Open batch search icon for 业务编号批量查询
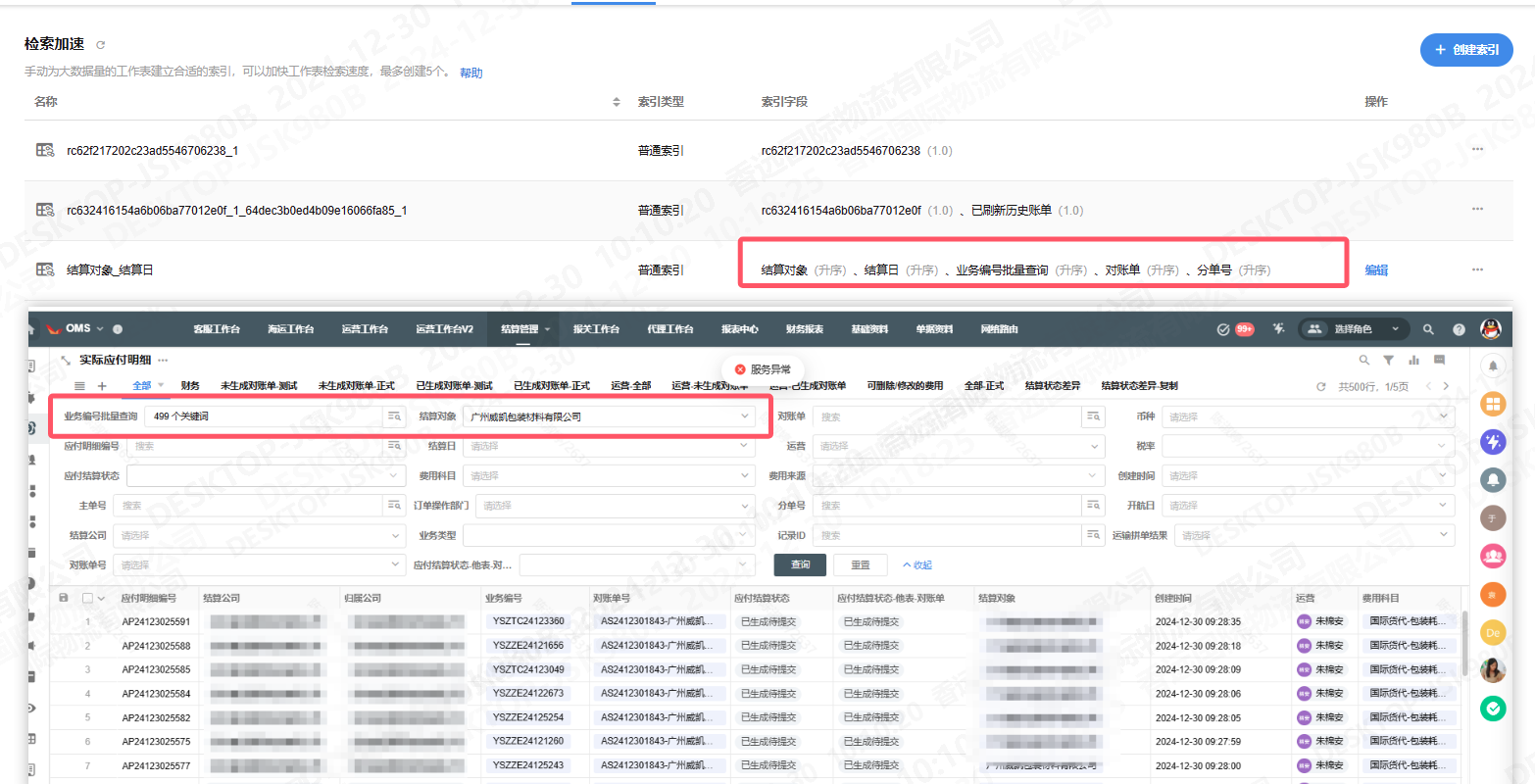Image resolution: width=1535 pixels, height=784 pixels. (394, 416)
